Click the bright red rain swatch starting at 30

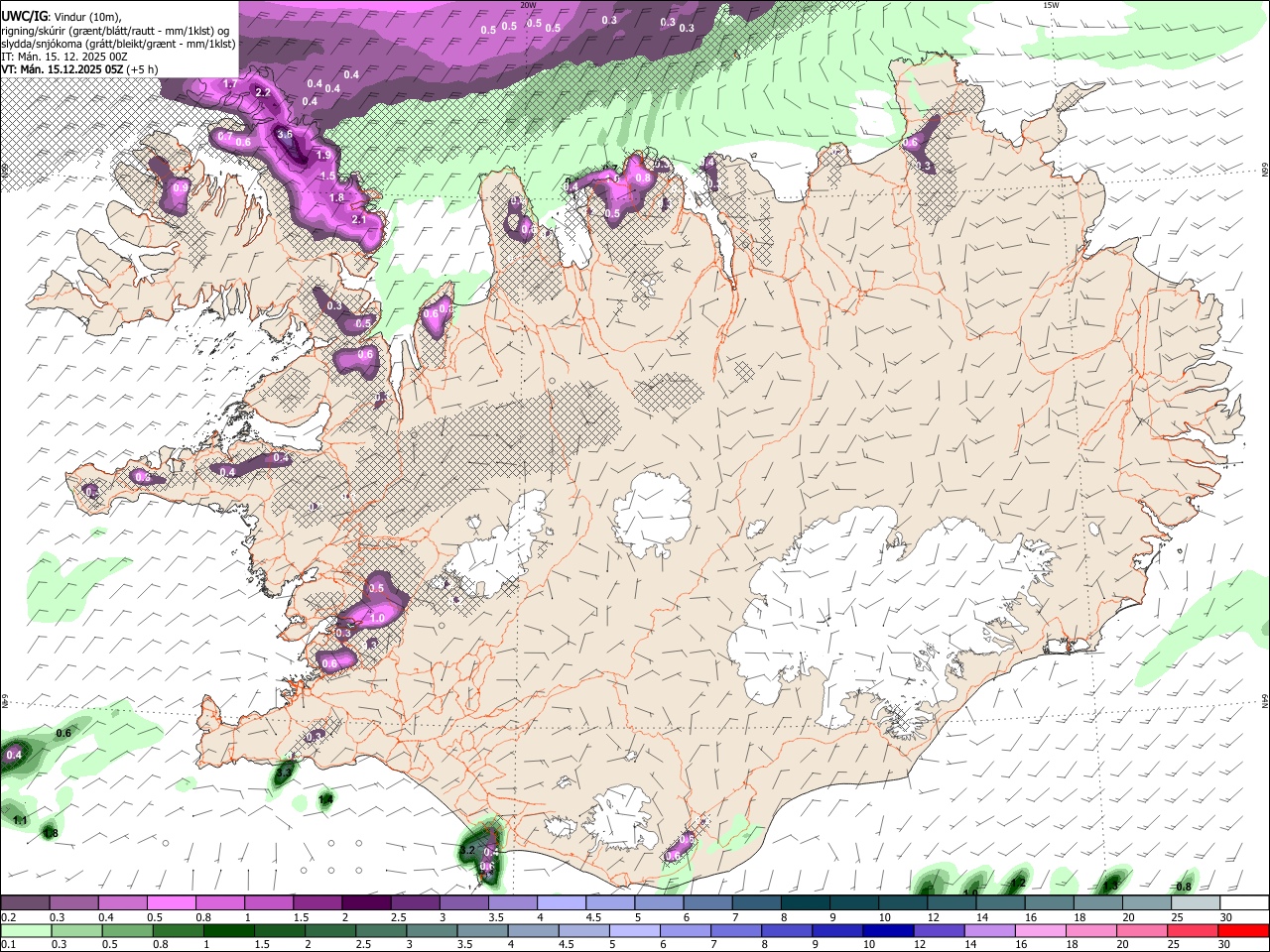[1242, 930]
